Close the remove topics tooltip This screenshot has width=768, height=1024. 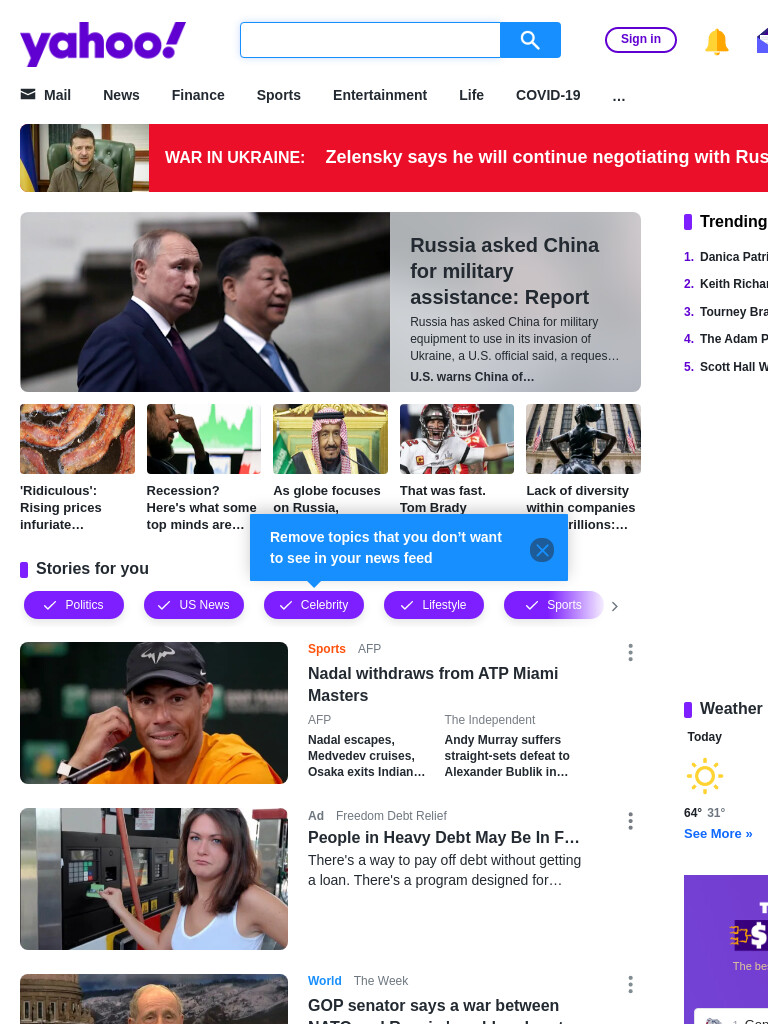[x=542, y=550]
